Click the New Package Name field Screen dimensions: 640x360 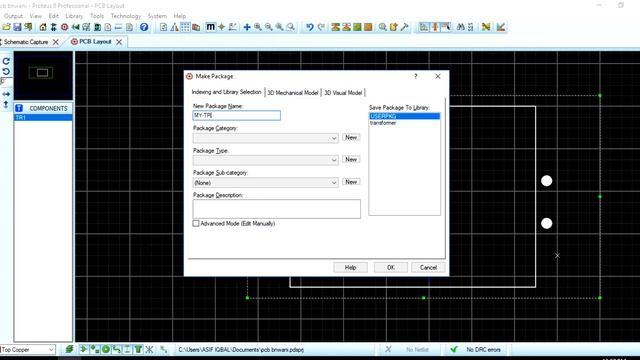[x=237, y=116]
